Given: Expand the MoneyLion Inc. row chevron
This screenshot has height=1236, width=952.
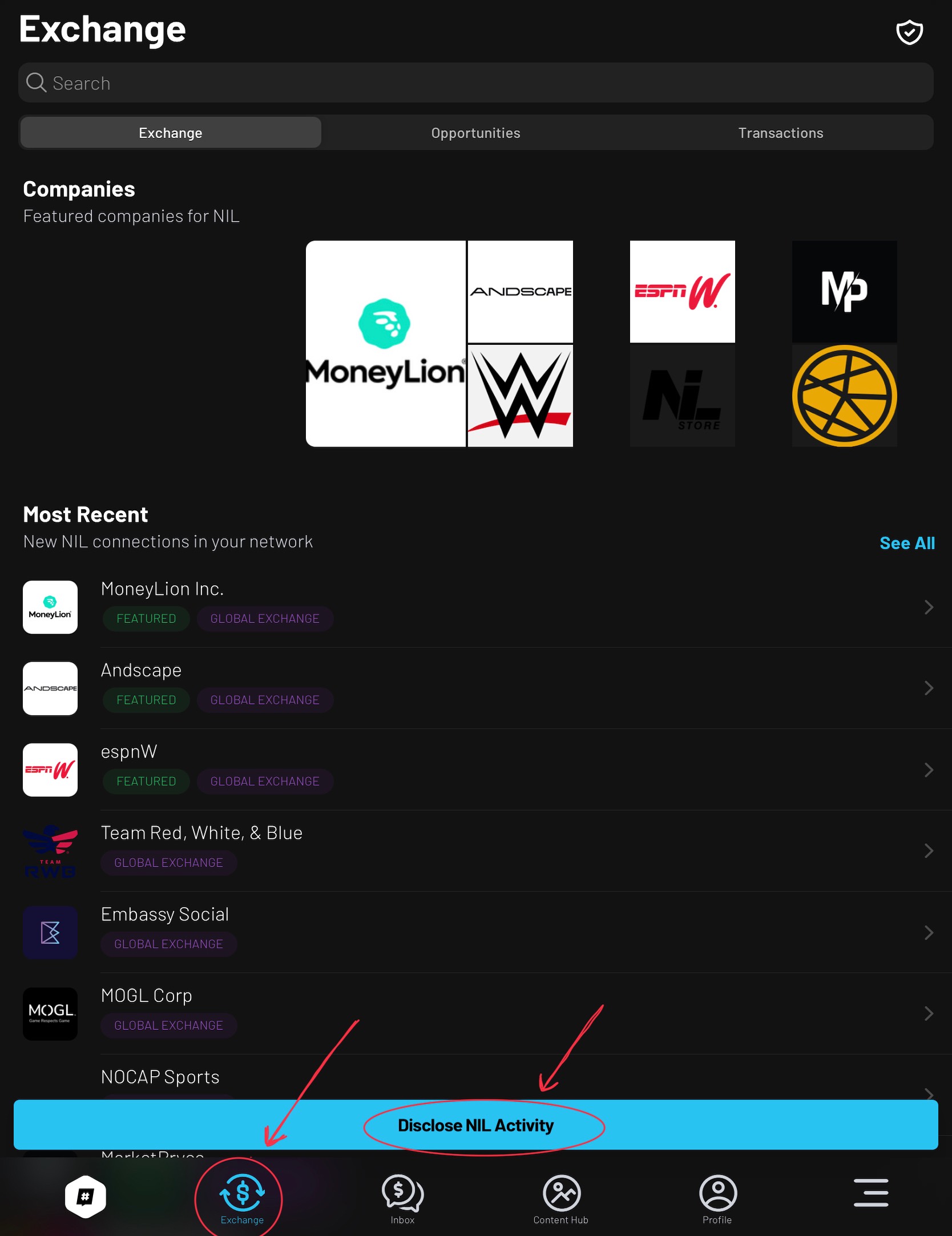Looking at the screenshot, I should (929, 607).
